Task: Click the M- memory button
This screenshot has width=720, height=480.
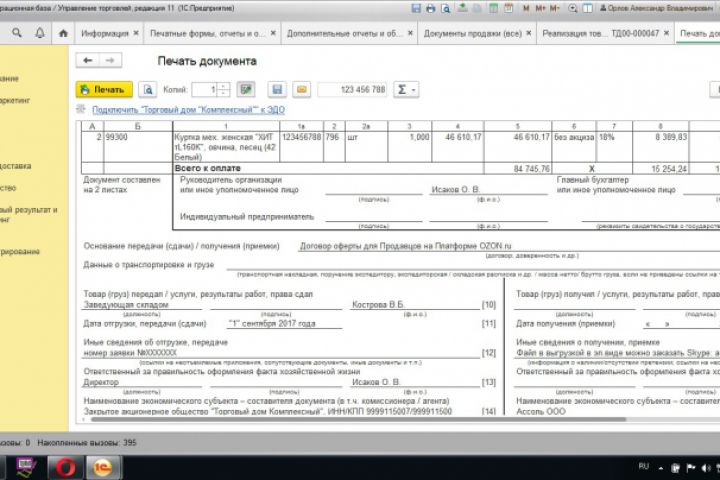Action: point(555,8)
